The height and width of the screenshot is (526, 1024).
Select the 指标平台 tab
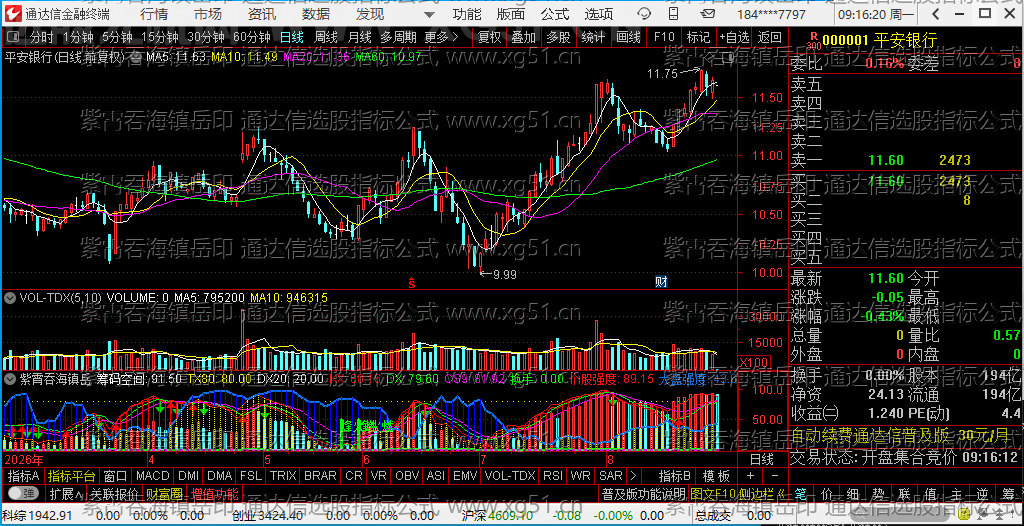tap(71, 476)
